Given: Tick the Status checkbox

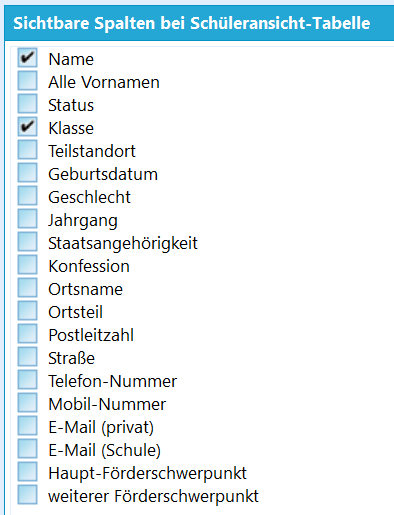Looking at the screenshot, I should (27, 104).
